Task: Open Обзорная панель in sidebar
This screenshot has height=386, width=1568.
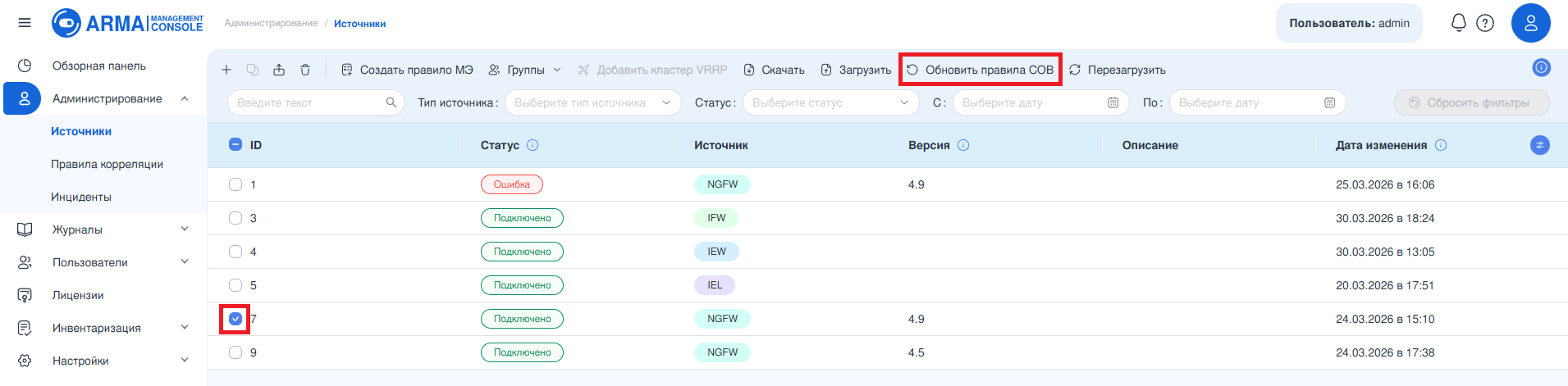Action: point(99,66)
